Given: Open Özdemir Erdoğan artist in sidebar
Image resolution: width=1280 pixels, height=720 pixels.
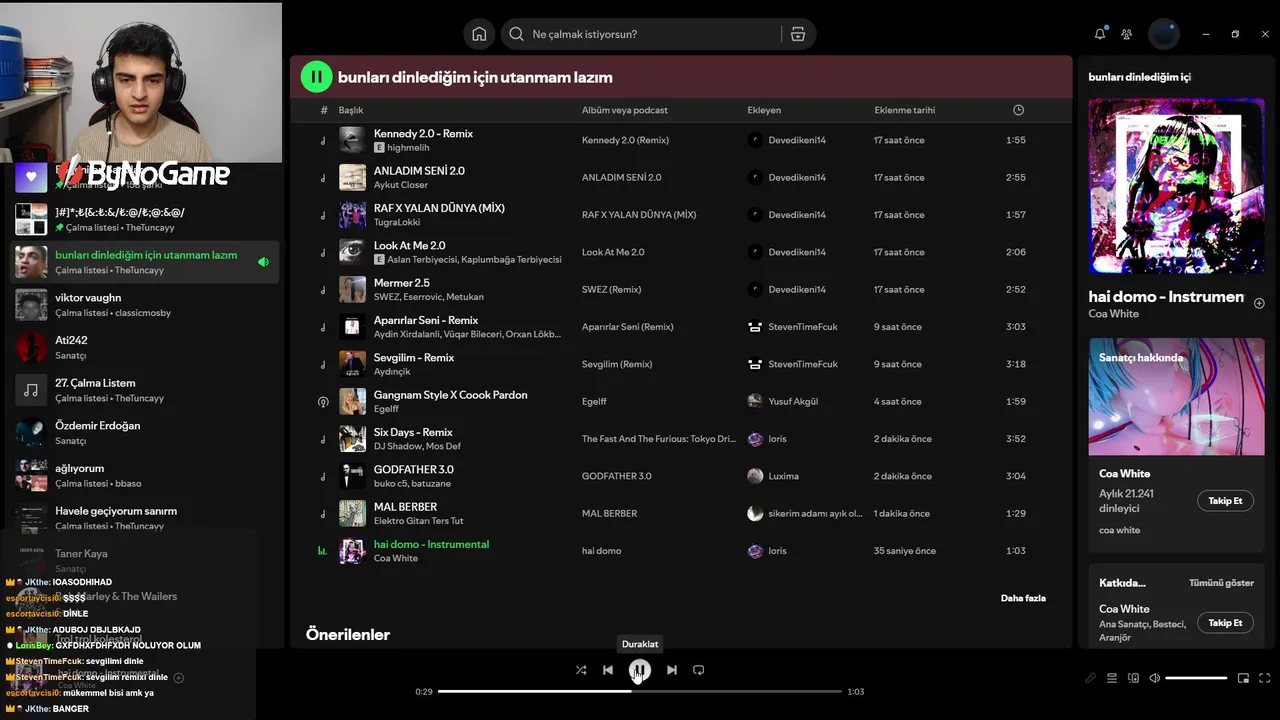Looking at the screenshot, I should 145,433.
